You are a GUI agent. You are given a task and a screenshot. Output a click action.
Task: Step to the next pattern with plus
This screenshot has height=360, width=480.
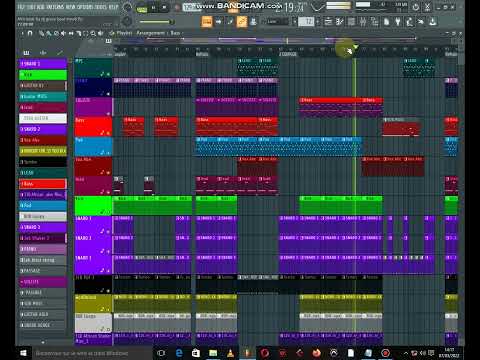(318, 22)
